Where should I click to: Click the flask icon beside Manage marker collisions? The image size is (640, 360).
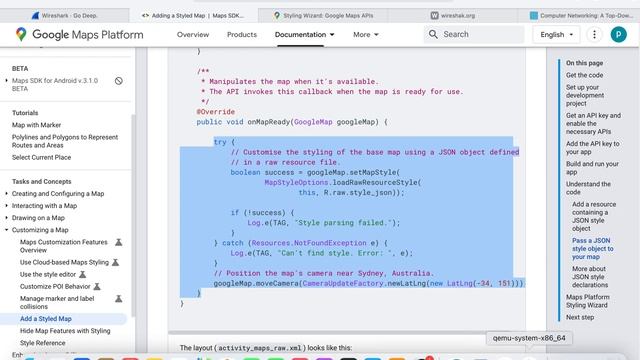[118, 299]
